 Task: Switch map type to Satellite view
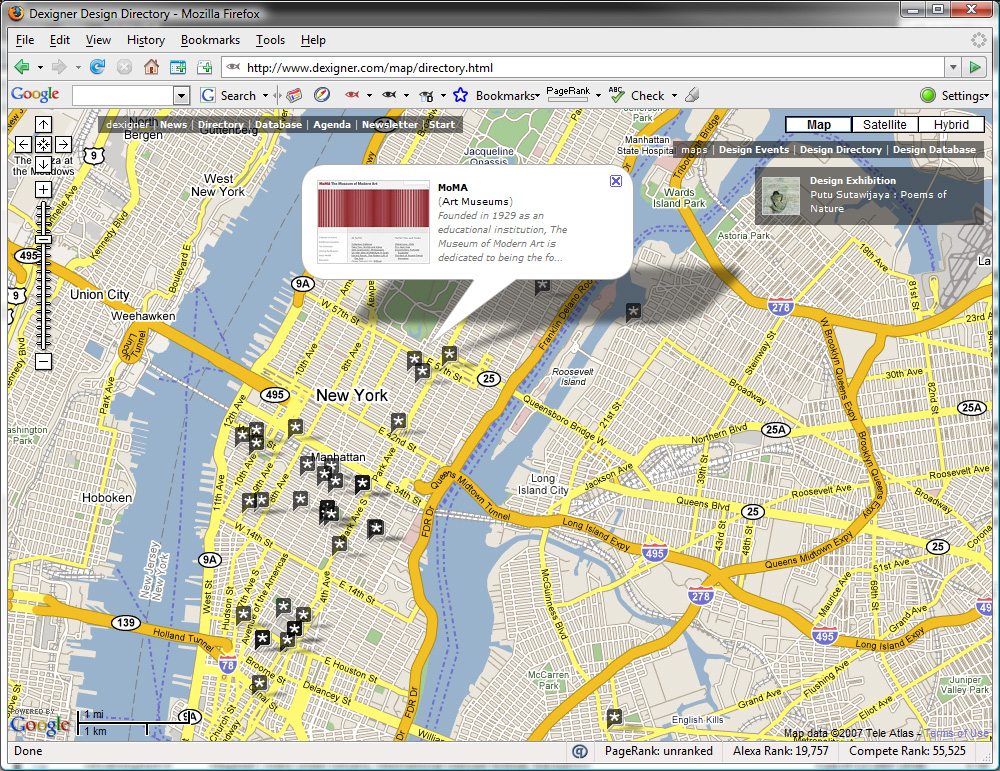(885, 124)
